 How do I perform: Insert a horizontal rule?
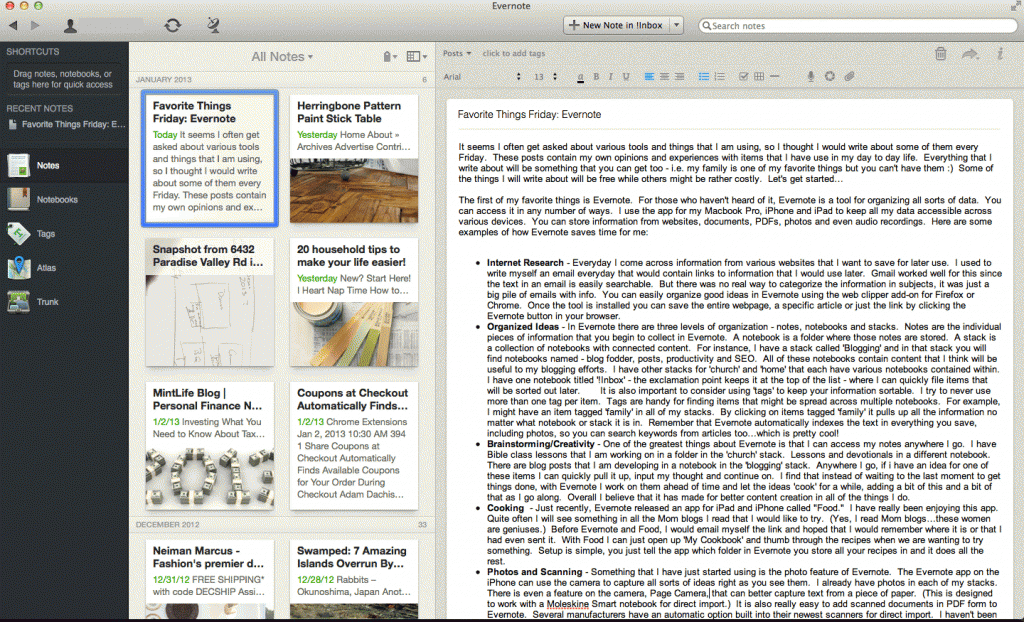(x=775, y=76)
